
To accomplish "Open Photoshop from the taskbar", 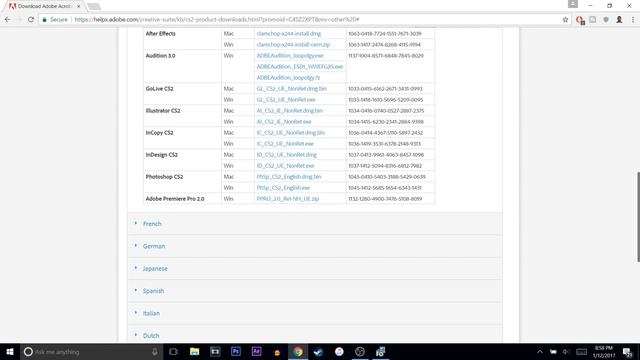I will click(236, 351).
